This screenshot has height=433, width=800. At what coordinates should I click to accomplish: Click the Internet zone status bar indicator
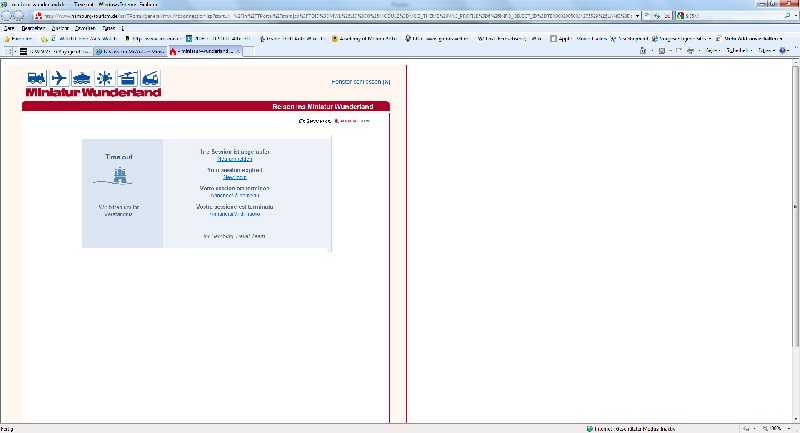[x=631, y=429]
